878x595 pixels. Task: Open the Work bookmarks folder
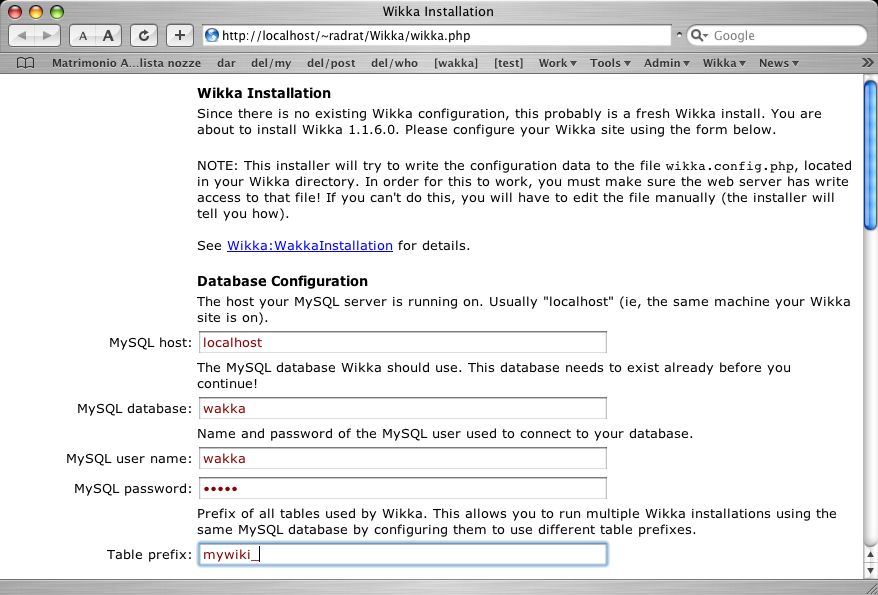[557, 63]
